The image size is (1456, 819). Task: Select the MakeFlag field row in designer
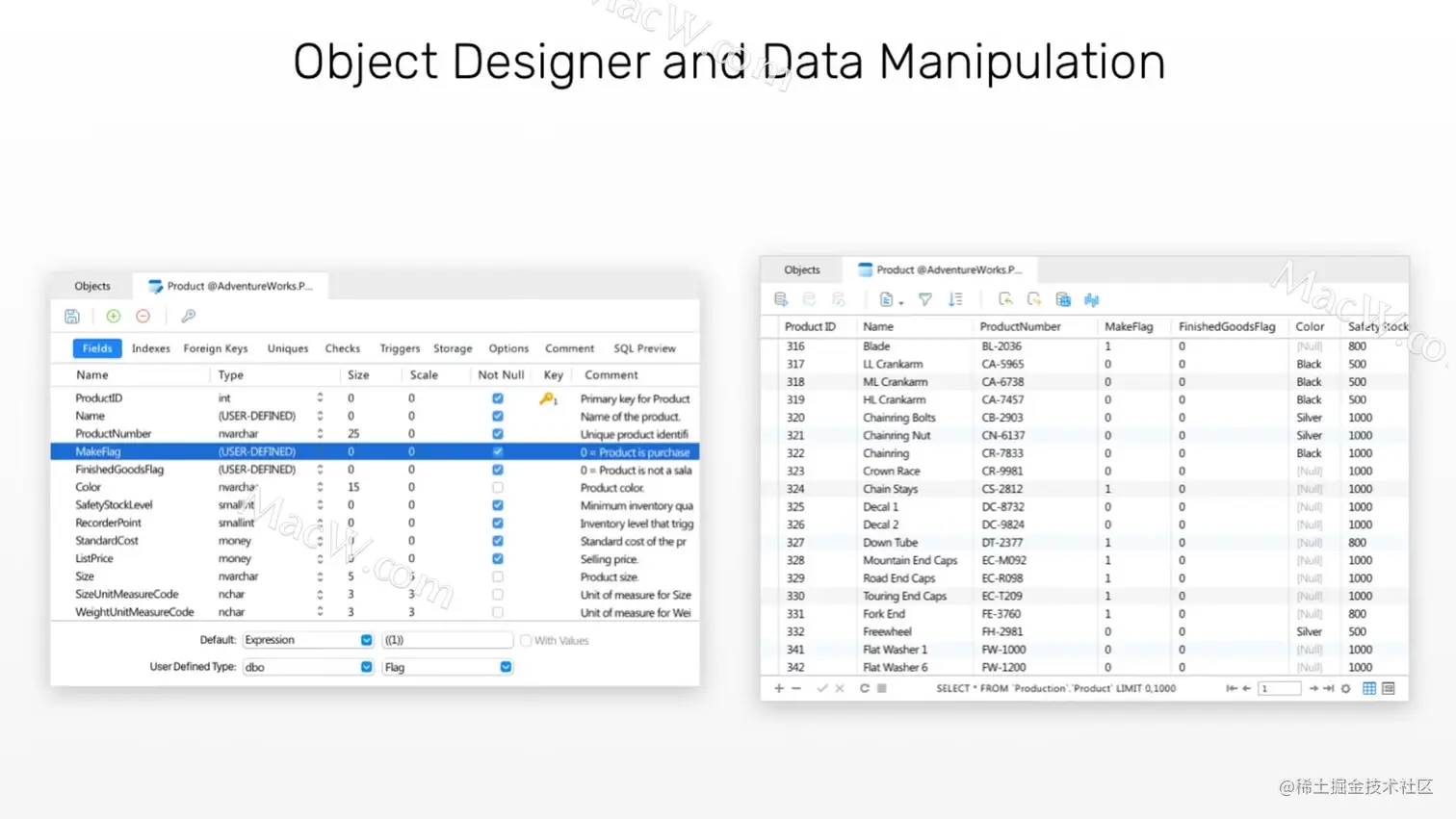[375, 451]
